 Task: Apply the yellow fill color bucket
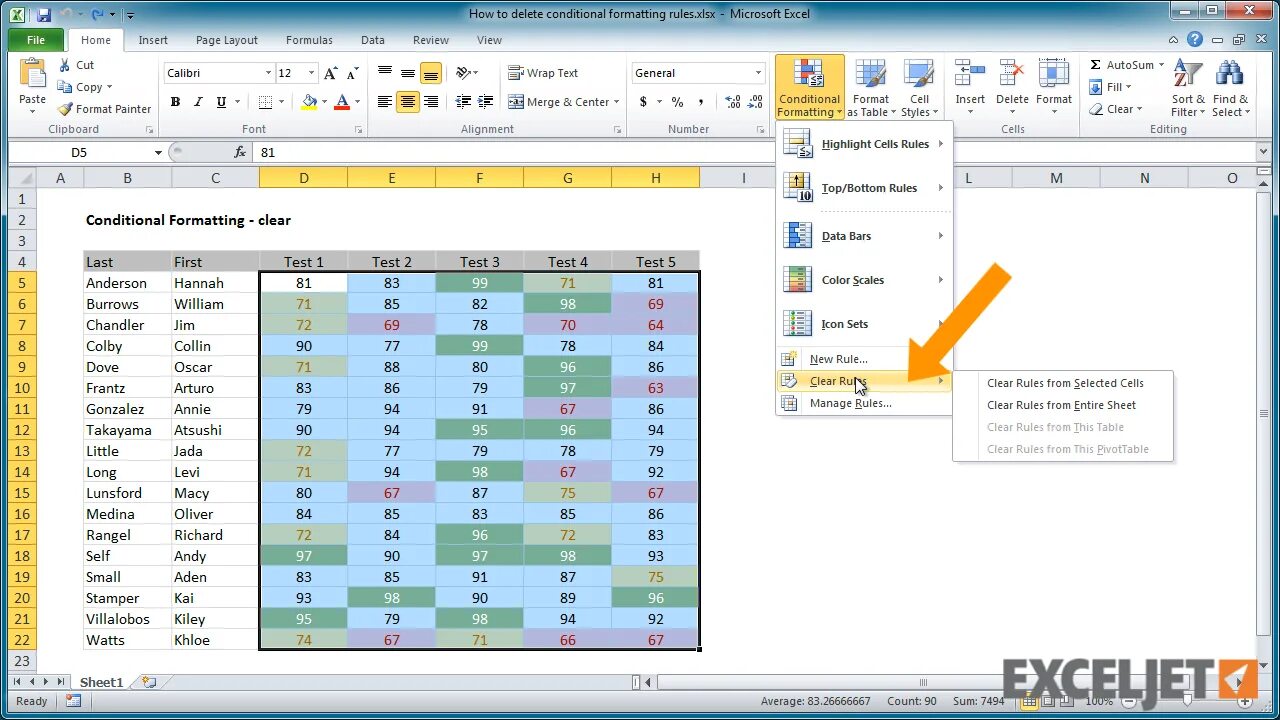(x=309, y=102)
